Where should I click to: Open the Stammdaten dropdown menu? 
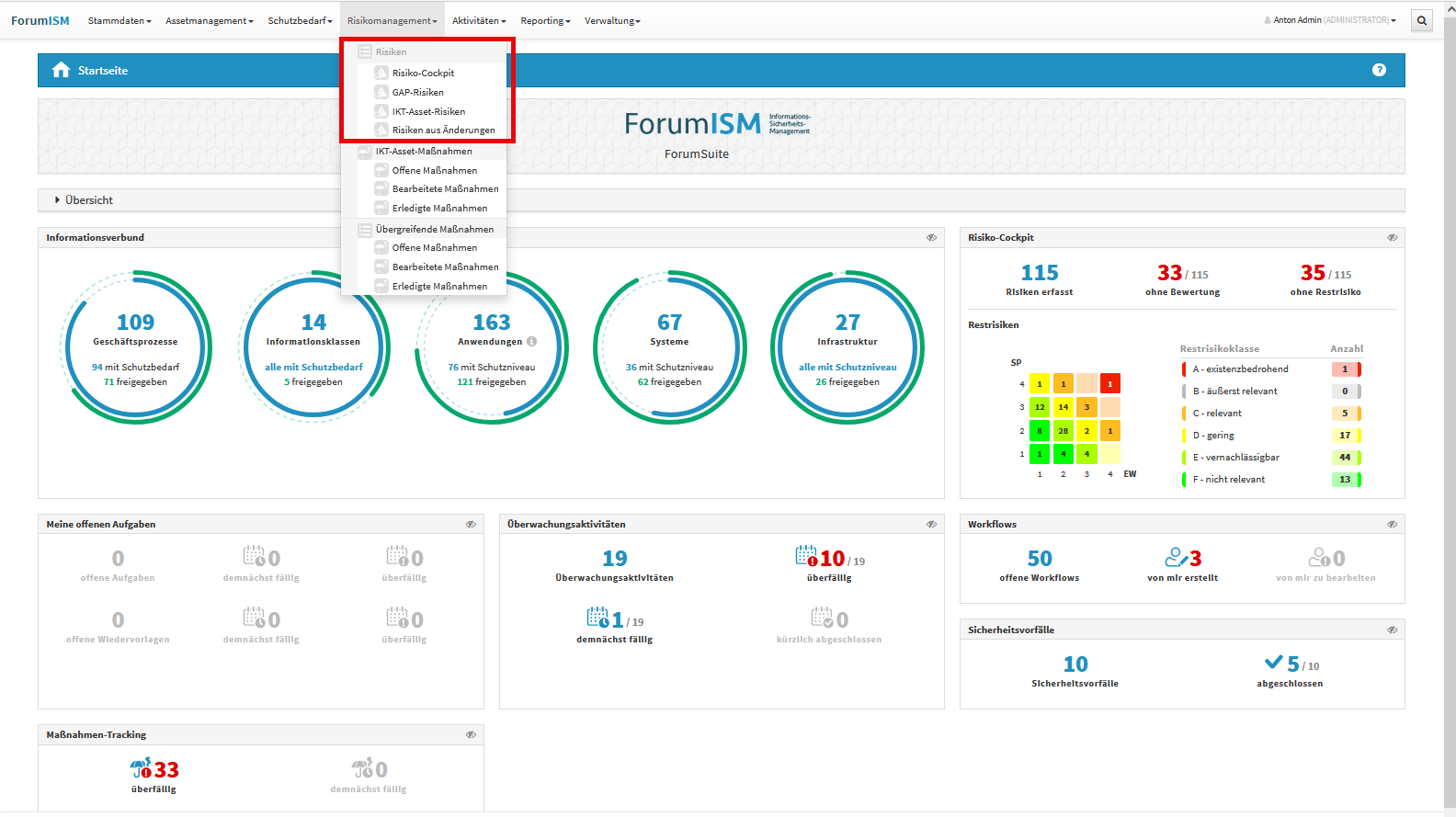(119, 20)
